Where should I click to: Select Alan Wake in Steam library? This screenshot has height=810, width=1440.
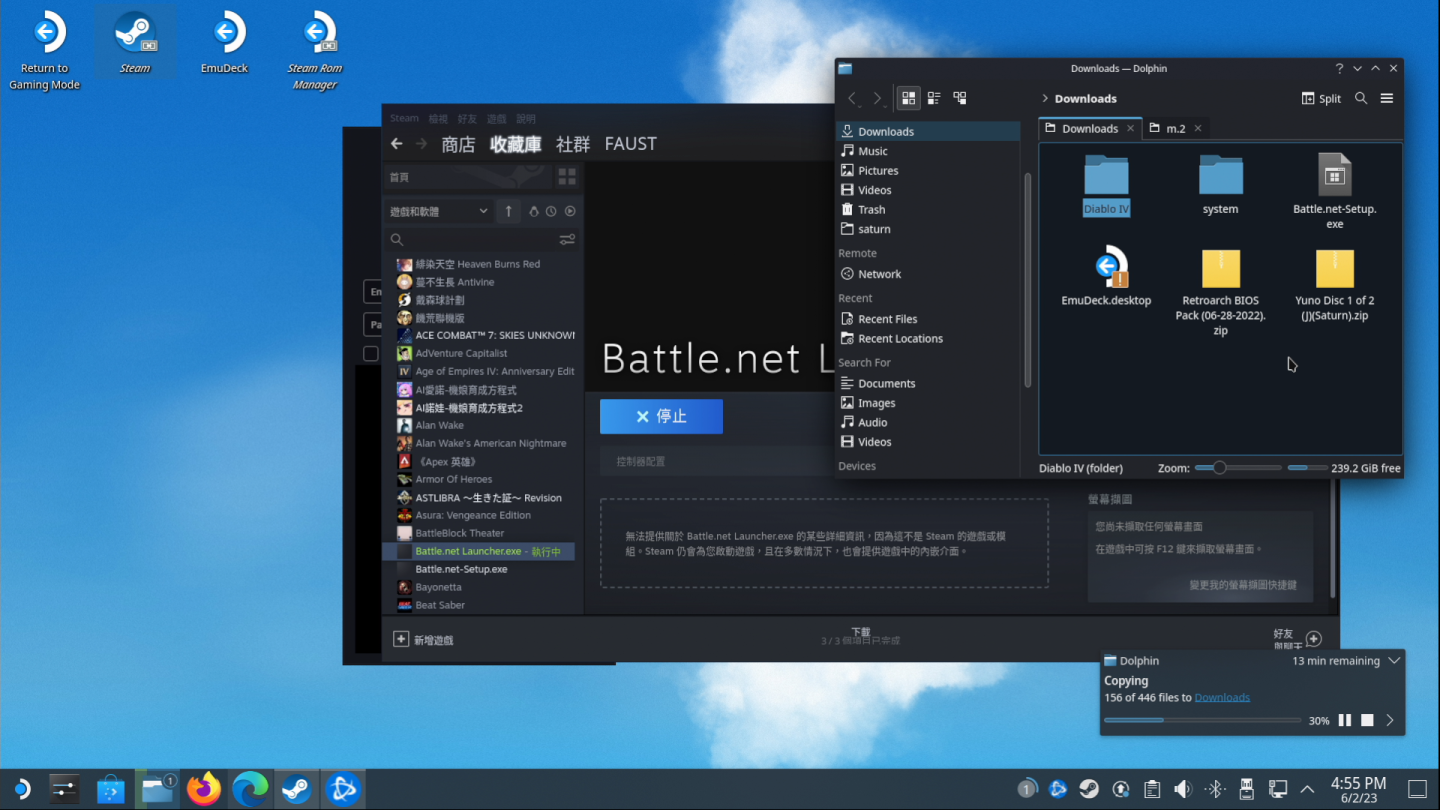[479, 425]
